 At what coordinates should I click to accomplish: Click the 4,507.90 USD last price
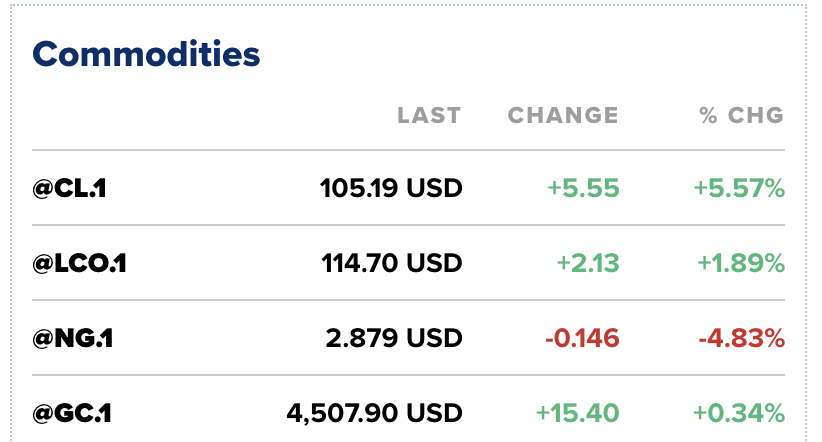(374, 412)
